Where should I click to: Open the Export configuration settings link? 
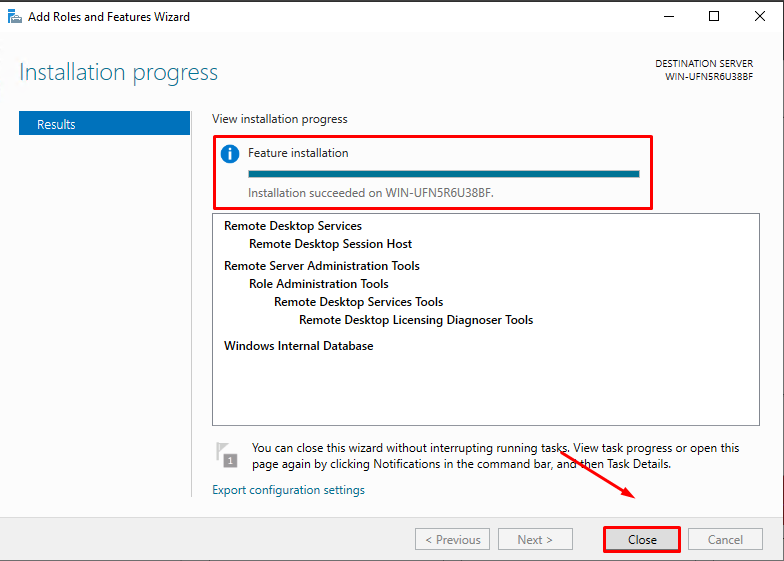tap(288, 490)
